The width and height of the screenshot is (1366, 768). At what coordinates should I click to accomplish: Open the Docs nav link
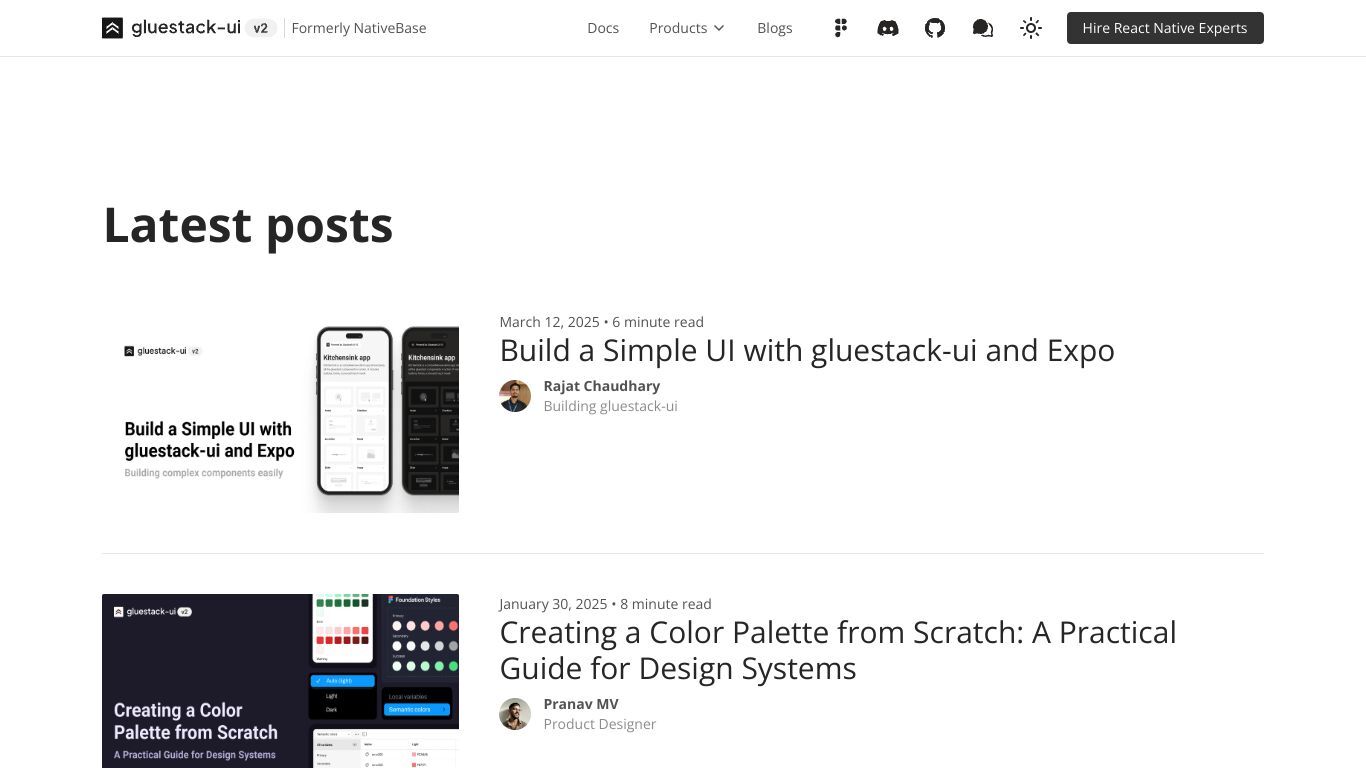pyautogui.click(x=603, y=28)
